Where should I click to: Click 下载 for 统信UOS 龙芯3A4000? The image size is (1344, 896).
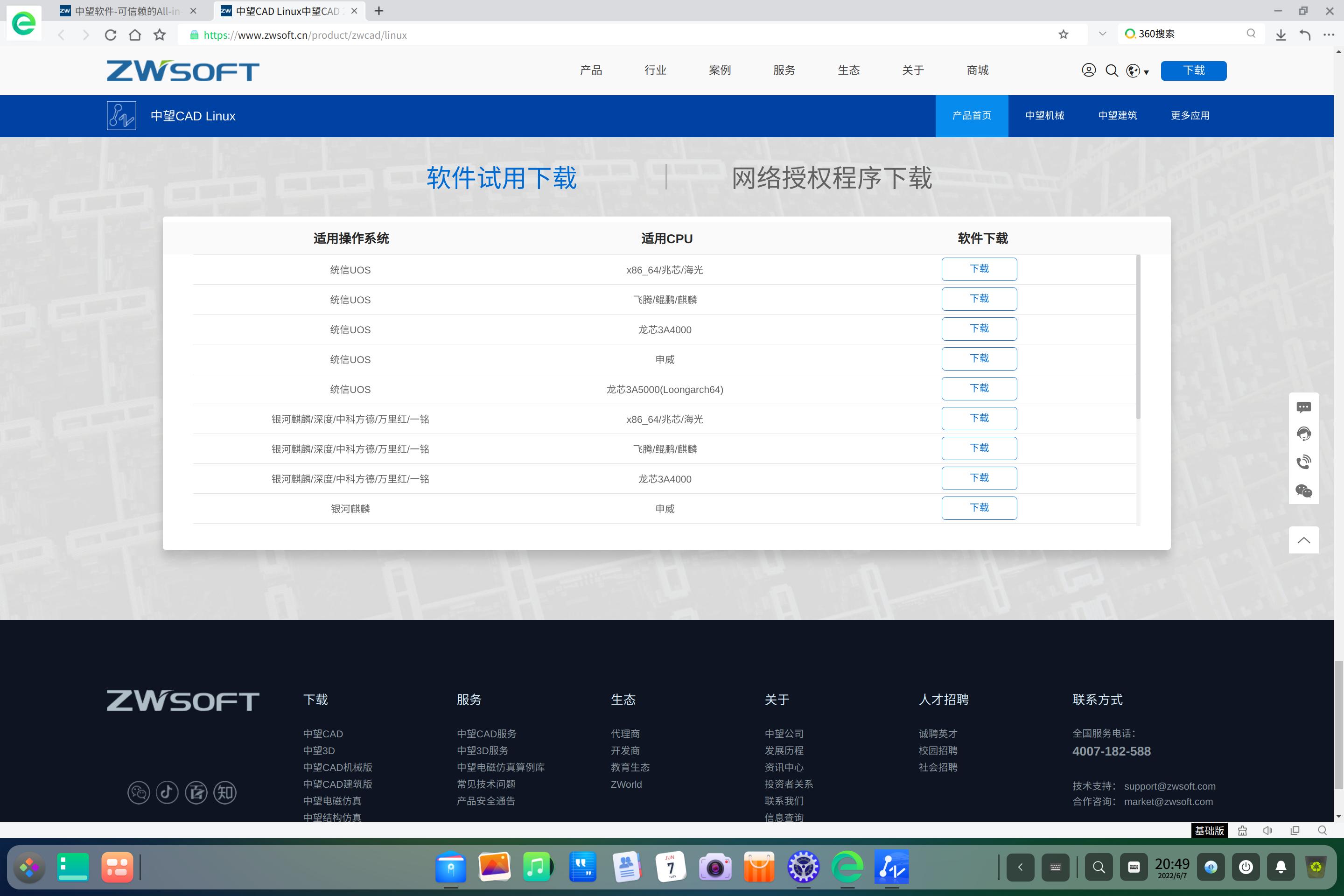pyautogui.click(x=979, y=329)
